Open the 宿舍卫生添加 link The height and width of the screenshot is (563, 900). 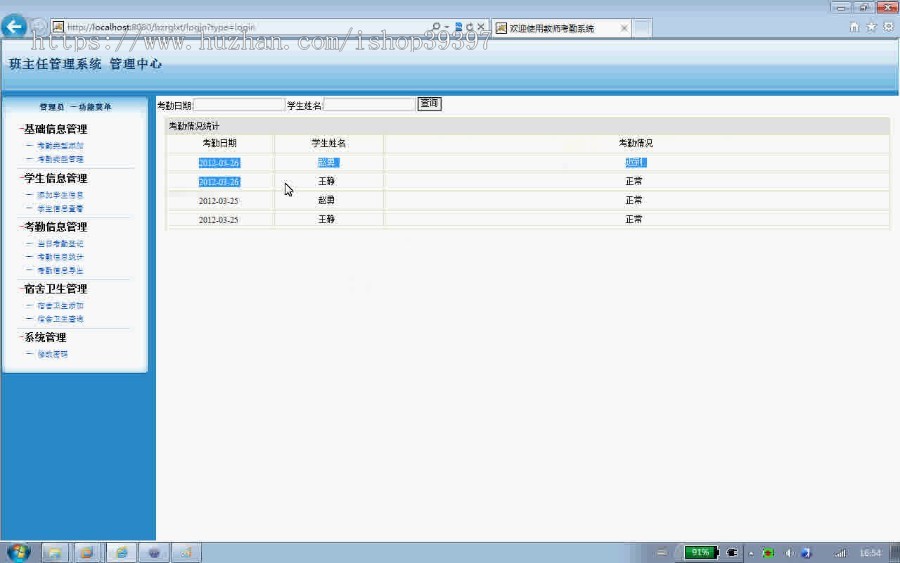(x=60, y=306)
